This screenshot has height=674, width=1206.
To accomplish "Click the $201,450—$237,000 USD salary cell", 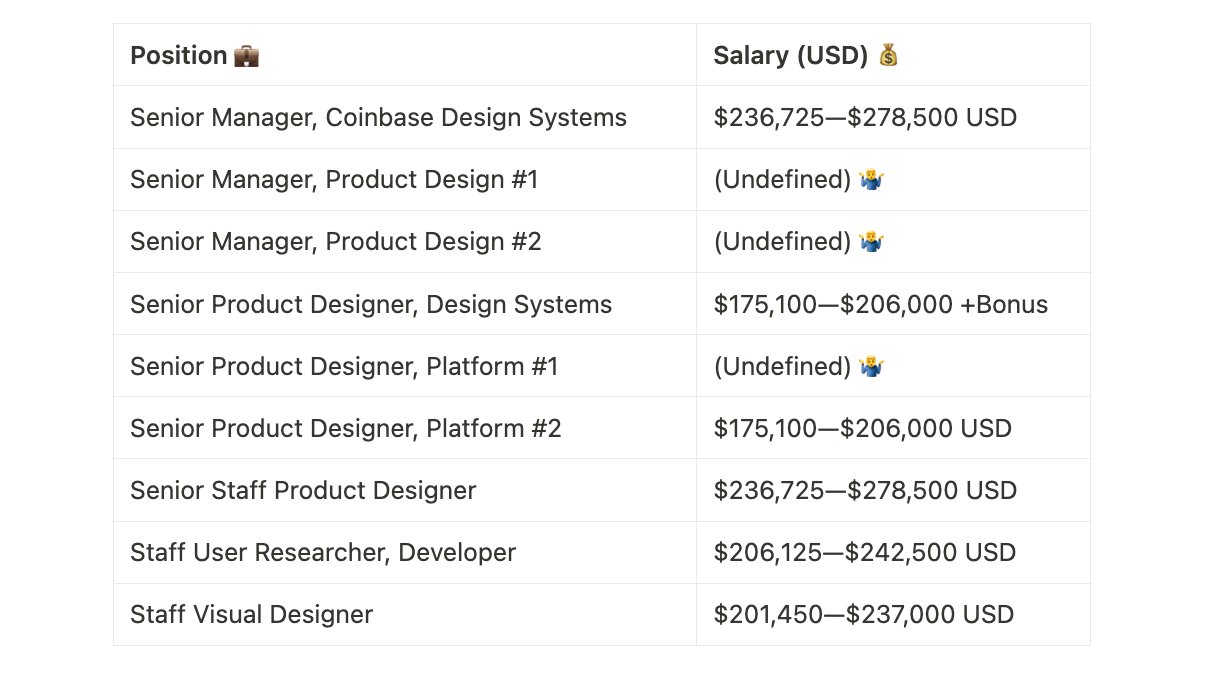I will click(x=893, y=615).
